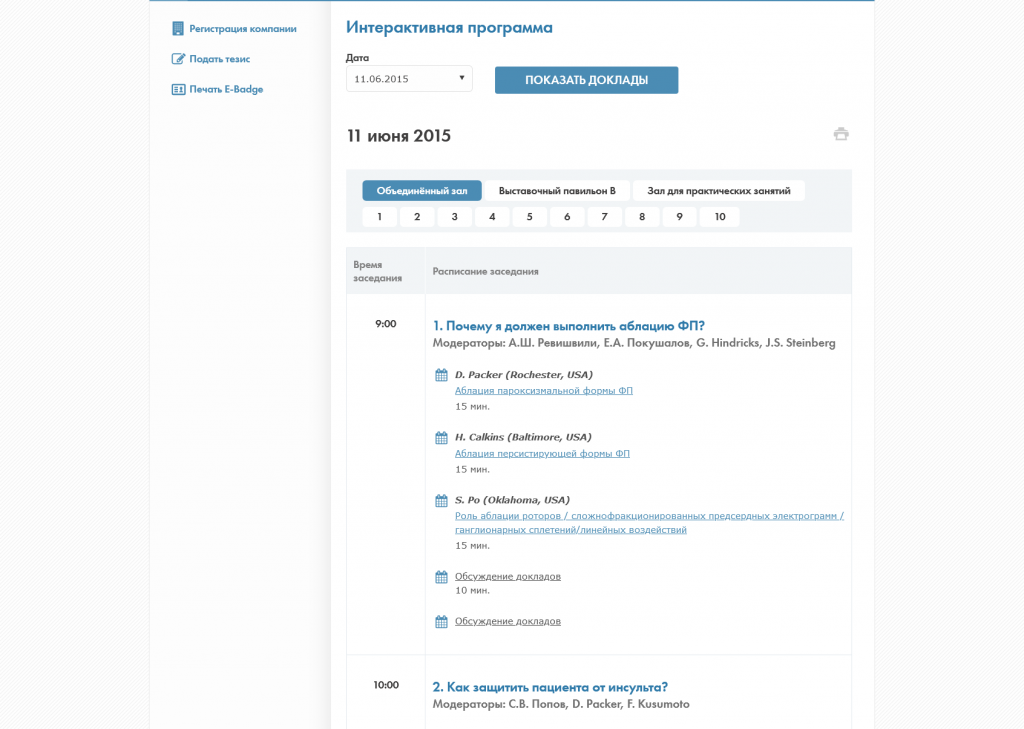Click speaker name S. Po (Oklahoma, USA)

[x=512, y=500]
